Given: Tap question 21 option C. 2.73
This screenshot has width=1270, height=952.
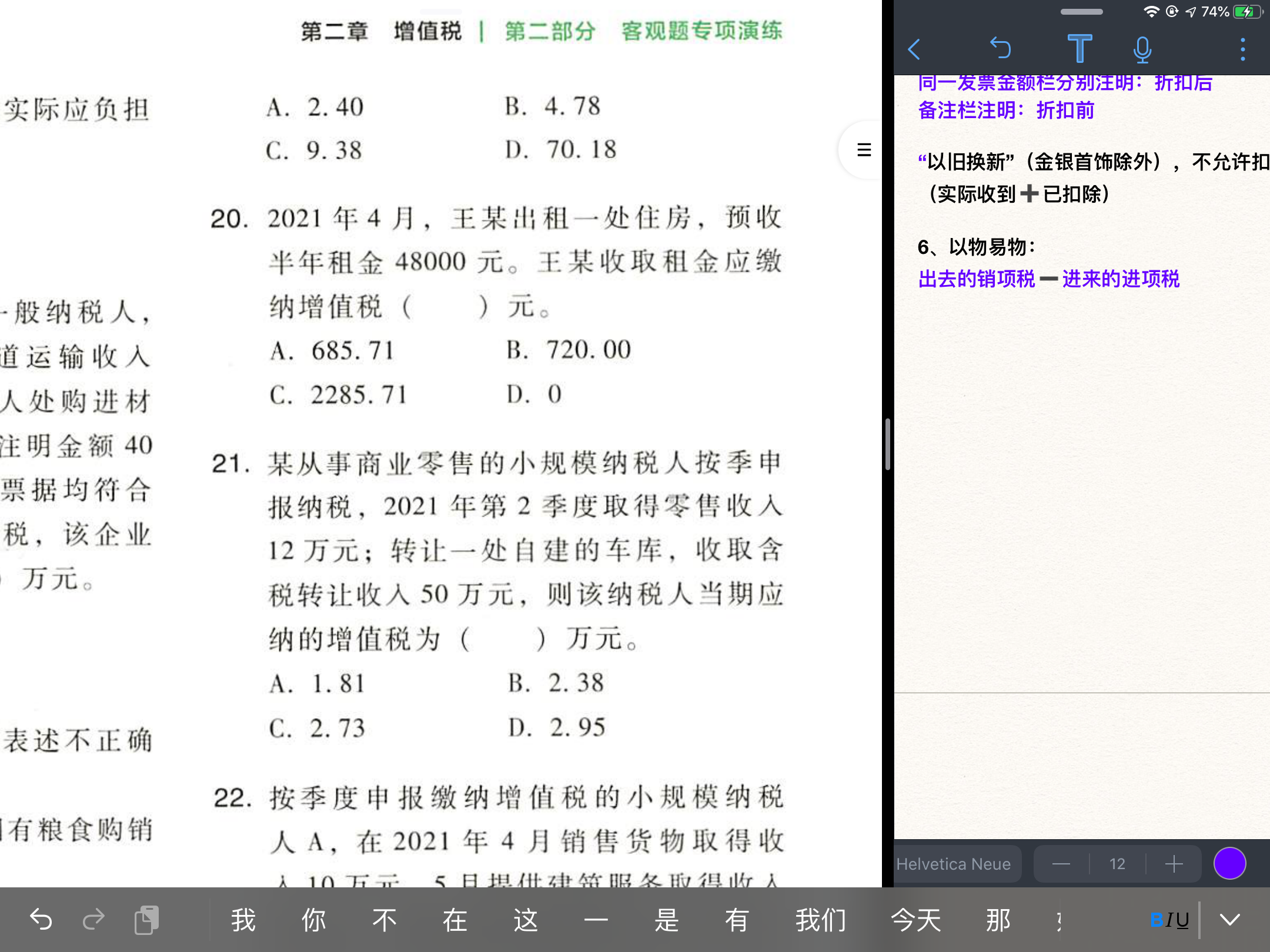Looking at the screenshot, I should point(317,729).
